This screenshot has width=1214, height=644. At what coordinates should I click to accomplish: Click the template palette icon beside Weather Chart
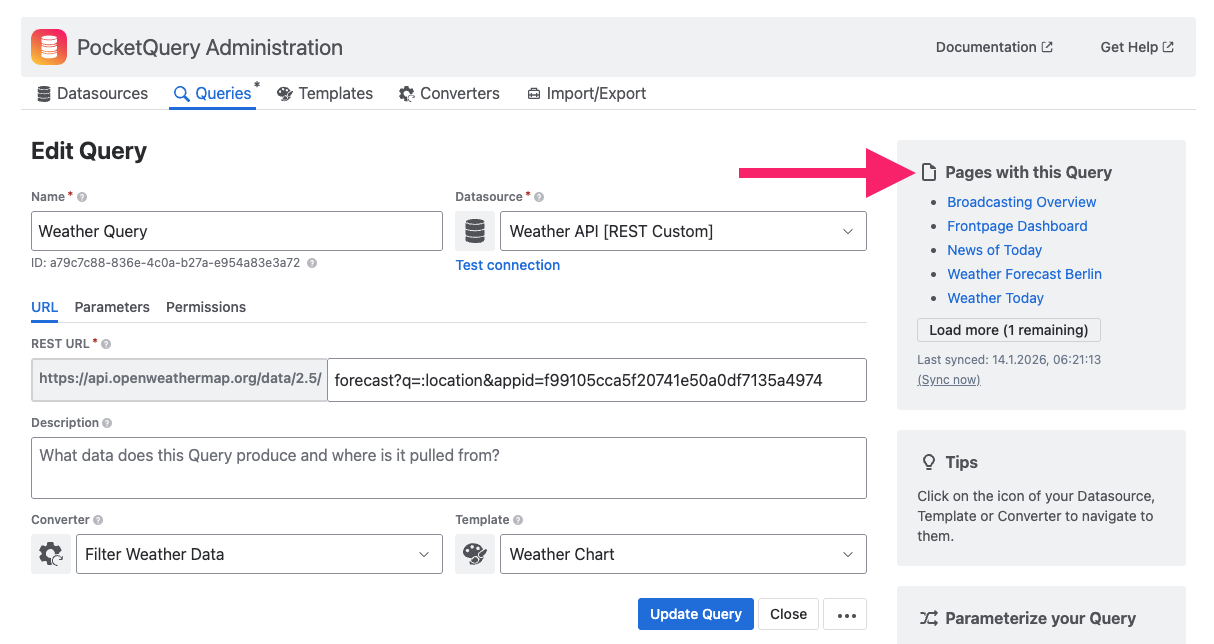coord(475,554)
